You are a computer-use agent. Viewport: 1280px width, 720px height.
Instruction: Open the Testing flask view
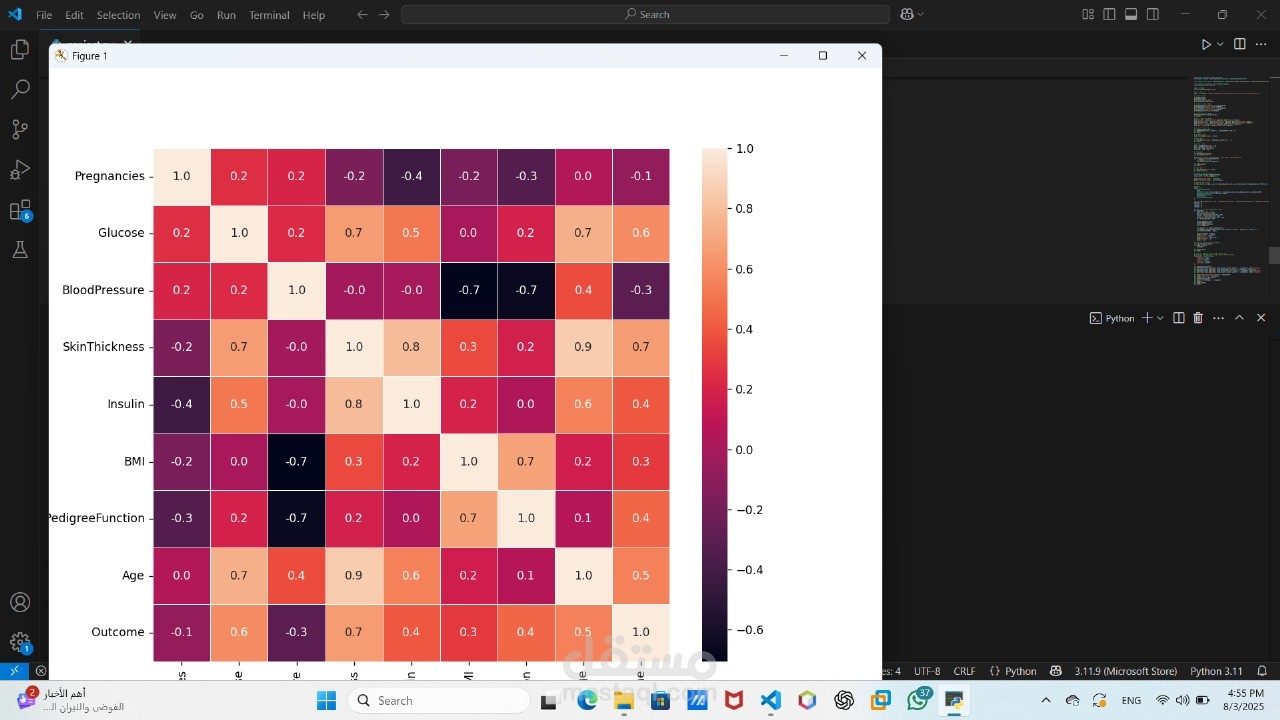click(20, 250)
